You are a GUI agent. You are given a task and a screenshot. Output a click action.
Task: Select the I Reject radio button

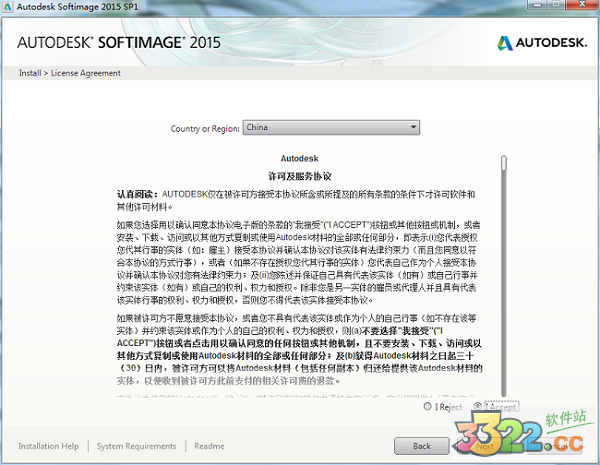(427, 406)
